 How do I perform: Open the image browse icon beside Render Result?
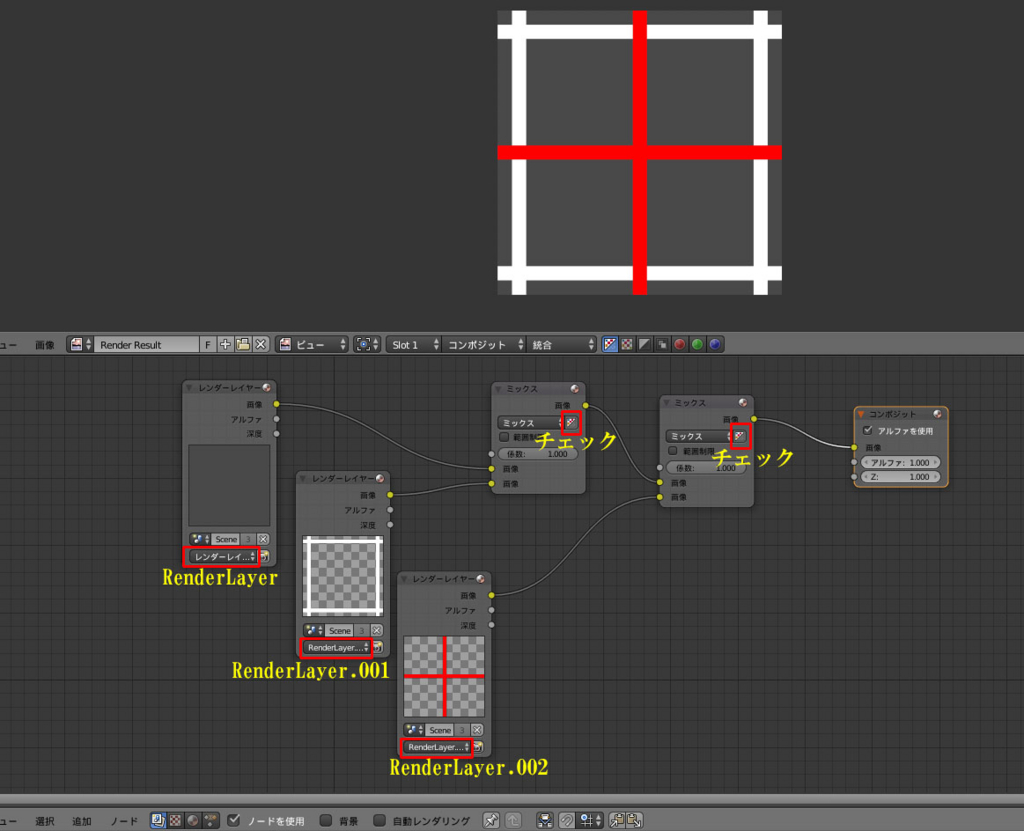coord(81,344)
